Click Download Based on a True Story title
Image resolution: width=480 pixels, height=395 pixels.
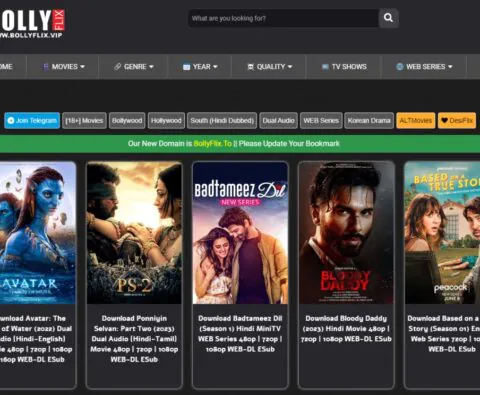(444, 334)
